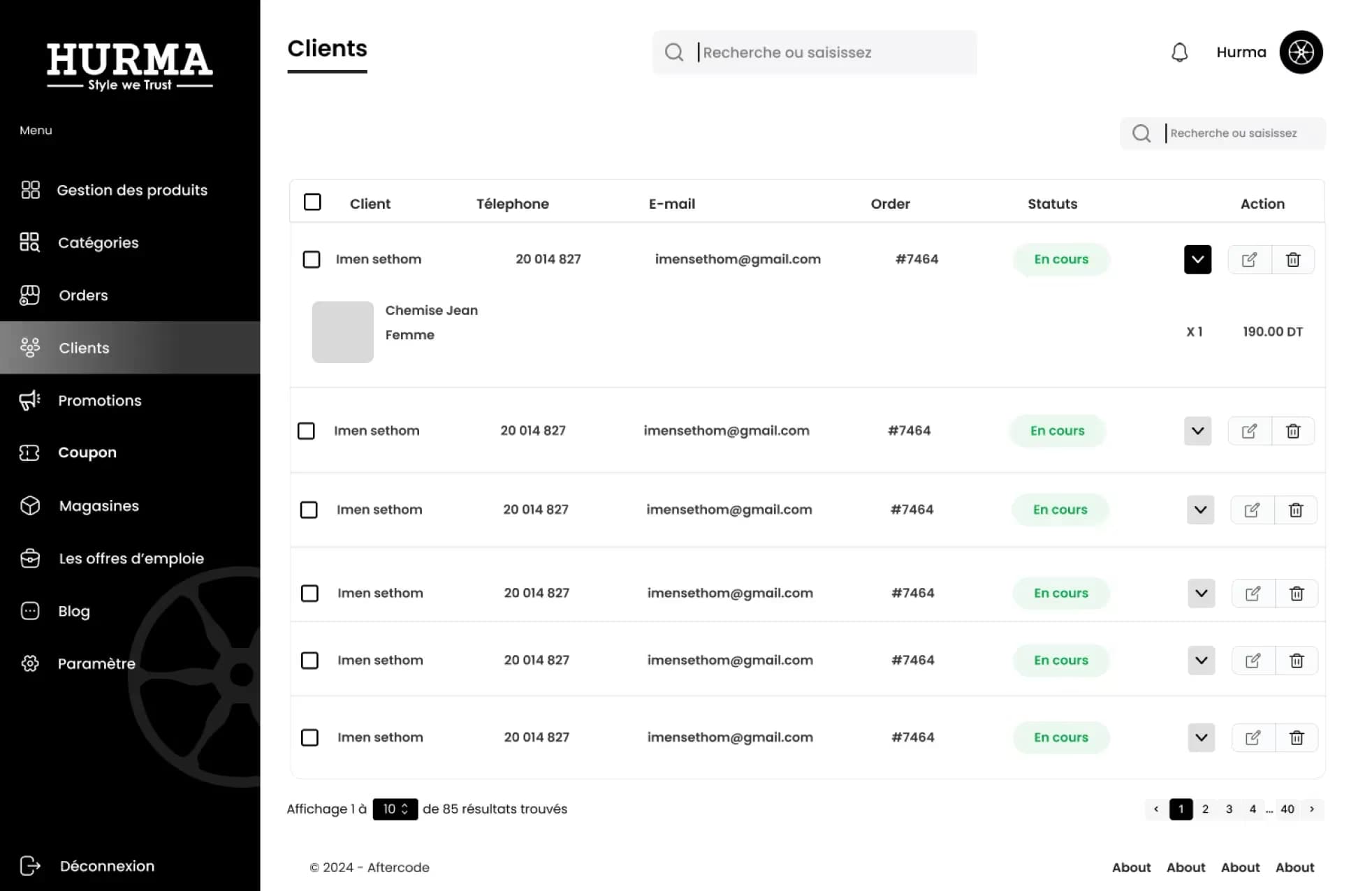This screenshot has height=891, width=1372.
Task: Collapse the expanded first row with black chevron
Action: (1197, 260)
